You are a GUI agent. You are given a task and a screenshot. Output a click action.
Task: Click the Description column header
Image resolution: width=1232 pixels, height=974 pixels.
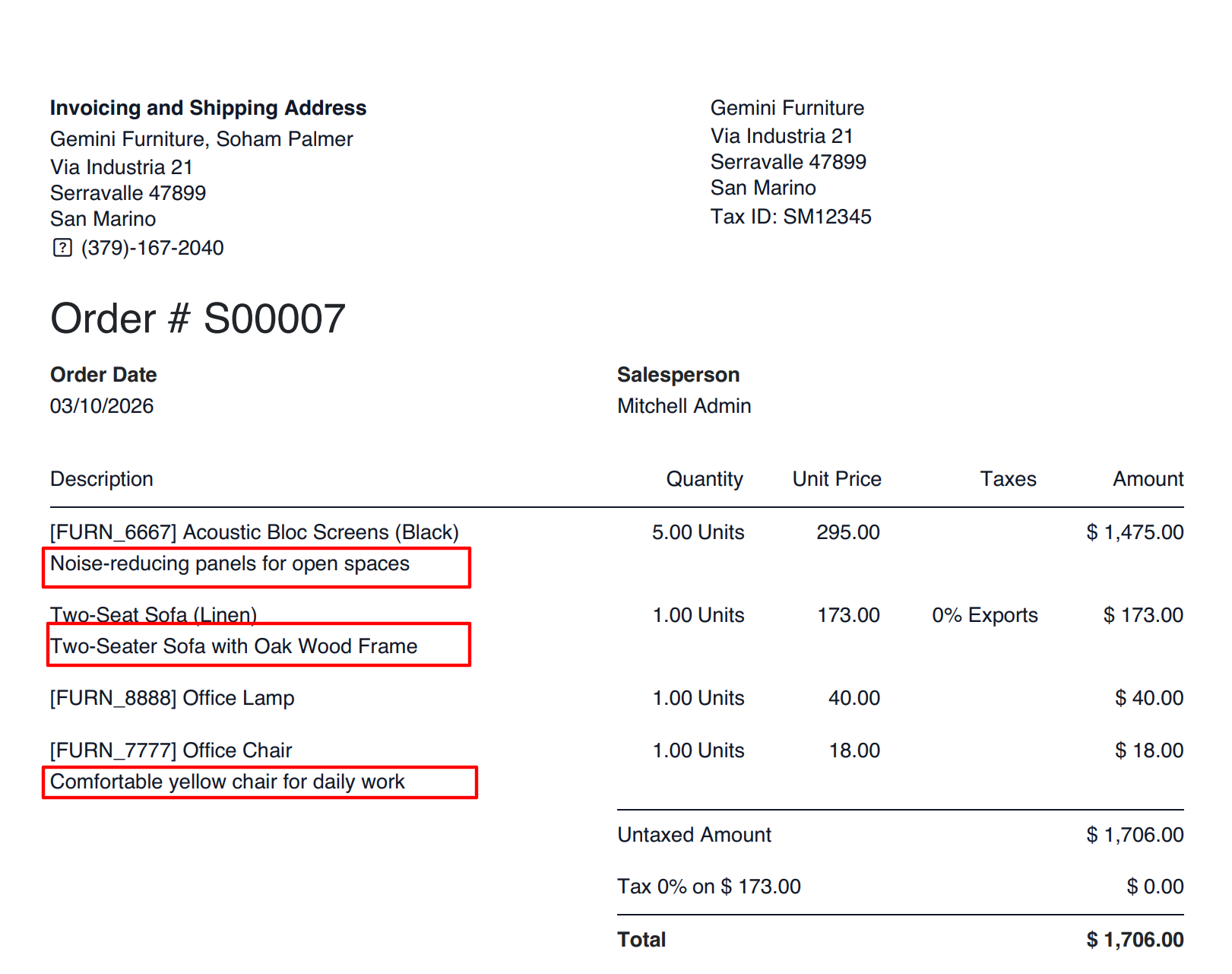[102, 479]
